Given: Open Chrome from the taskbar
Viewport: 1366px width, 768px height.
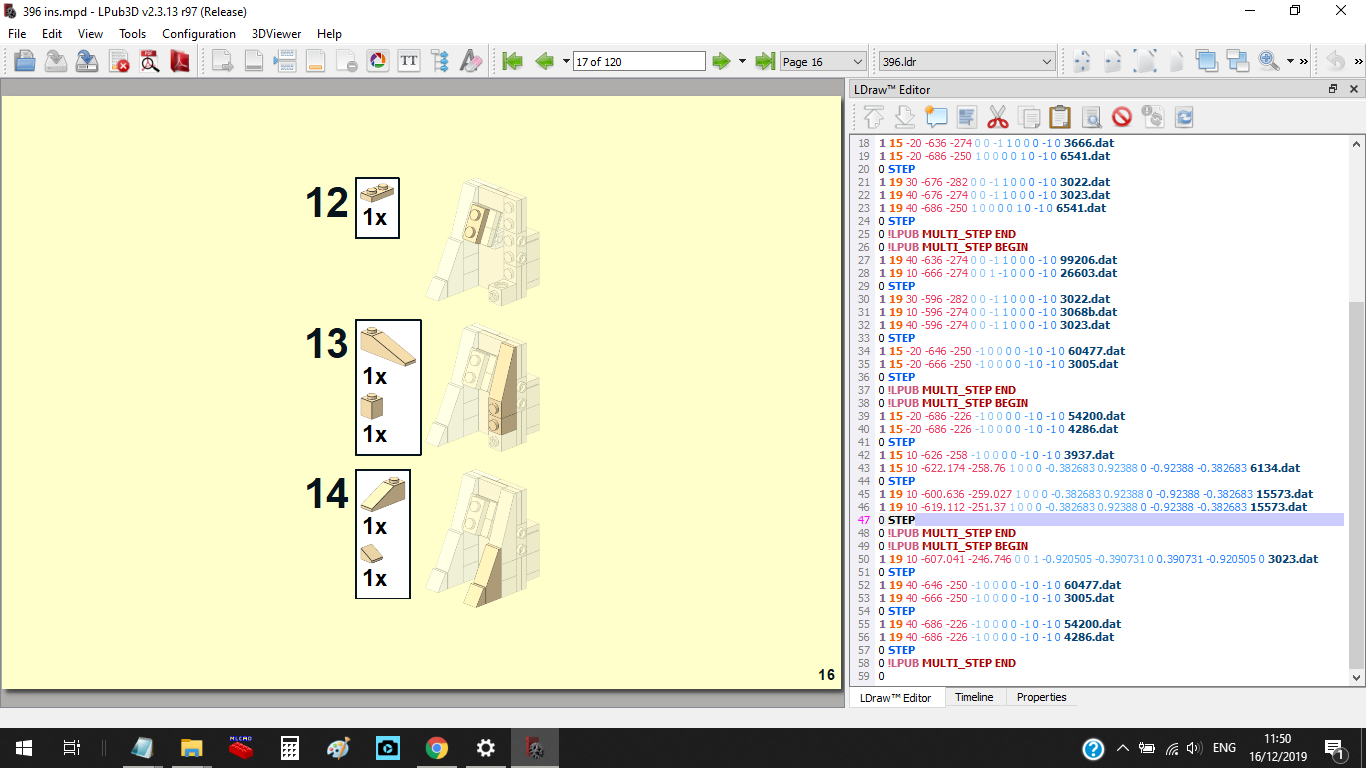Looking at the screenshot, I should [x=436, y=747].
